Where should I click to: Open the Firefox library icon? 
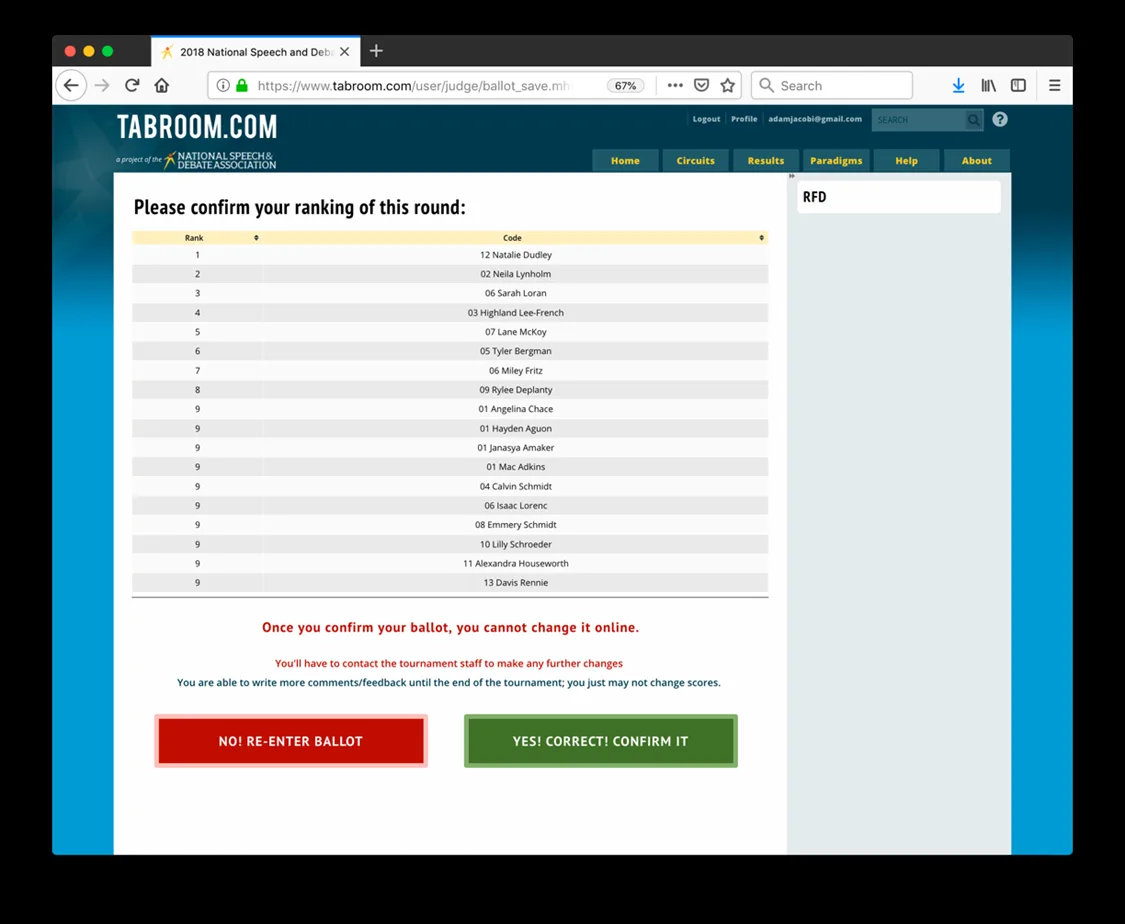click(x=989, y=85)
